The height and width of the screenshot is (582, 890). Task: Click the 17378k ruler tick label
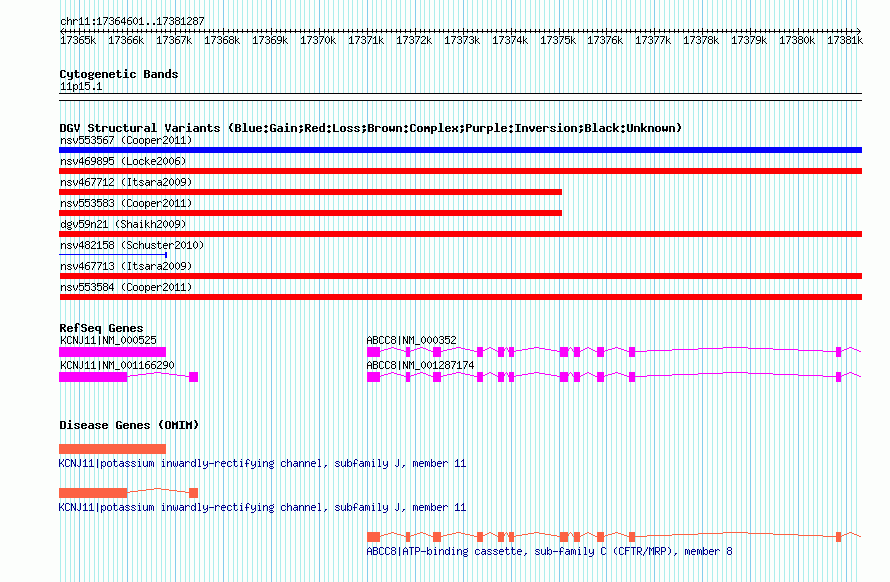701,40
